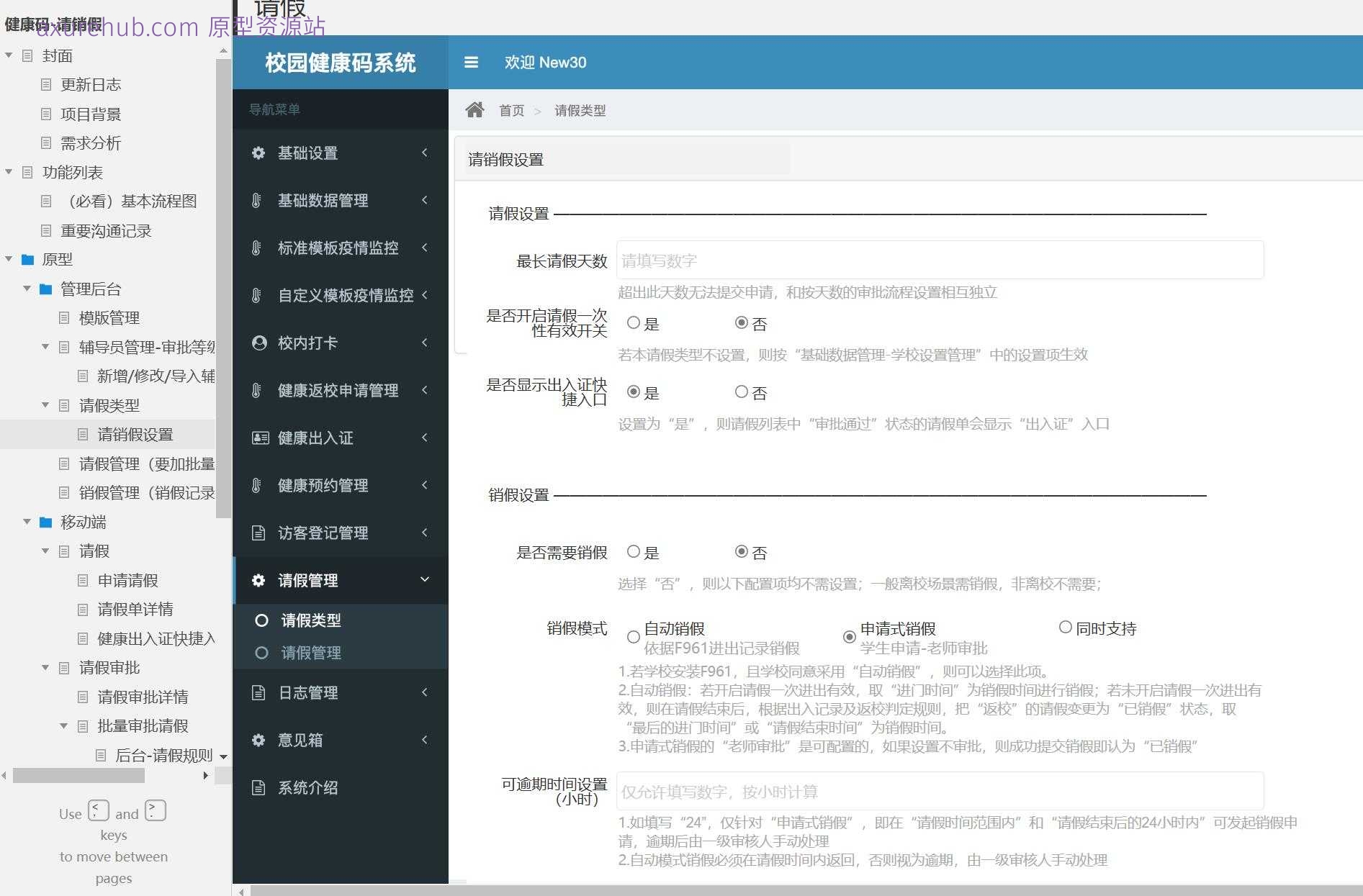Image resolution: width=1363 pixels, height=896 pixels.
Task: Click the 日志管理 document icon
Action: [258, 692]
